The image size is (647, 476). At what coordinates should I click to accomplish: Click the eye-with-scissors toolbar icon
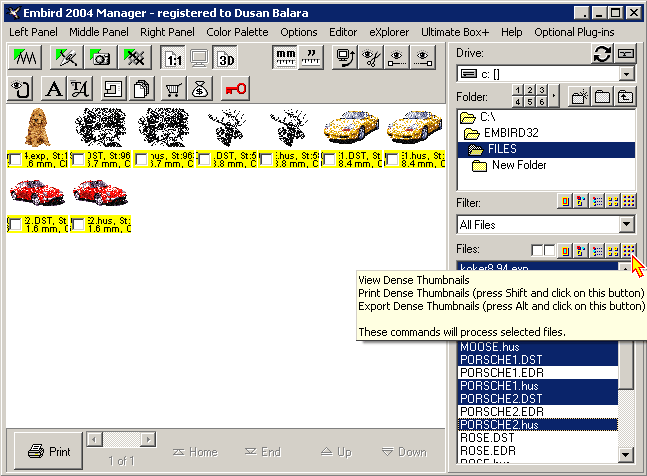(371, 58)
